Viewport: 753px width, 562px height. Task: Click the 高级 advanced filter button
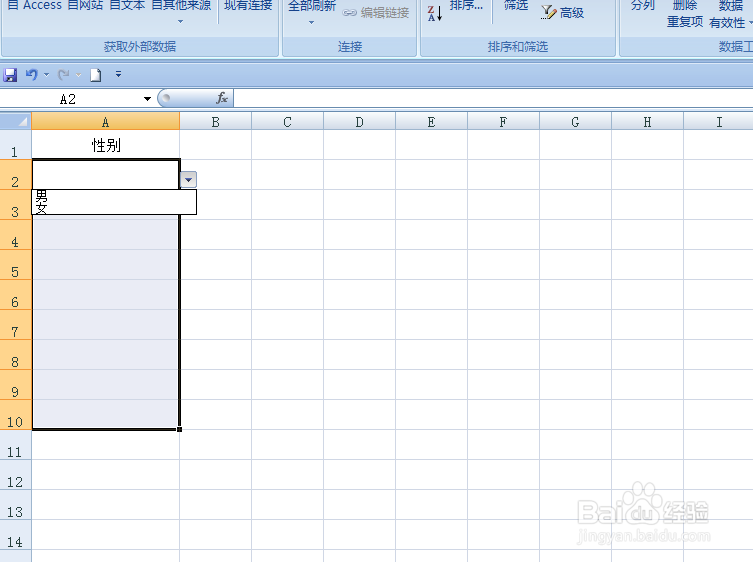562,12
